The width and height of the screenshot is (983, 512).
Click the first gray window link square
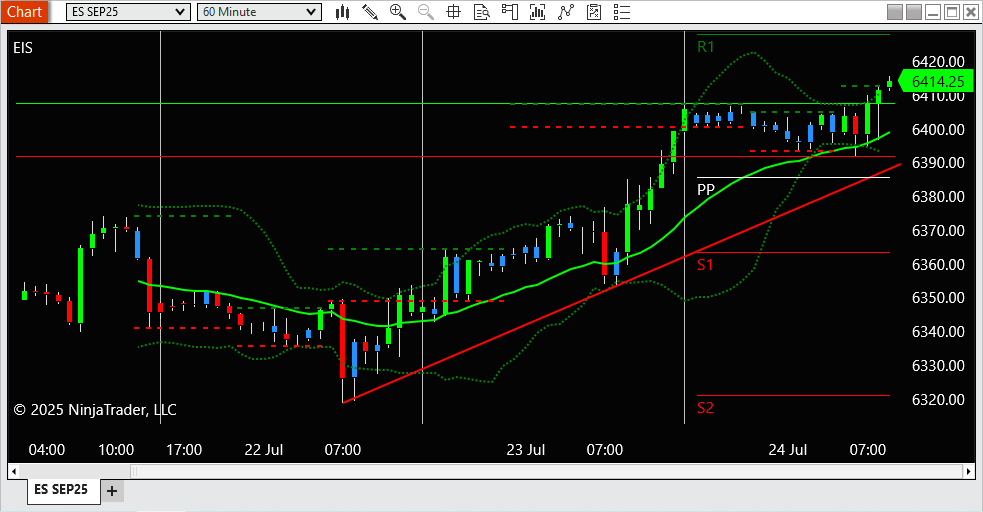895,12
